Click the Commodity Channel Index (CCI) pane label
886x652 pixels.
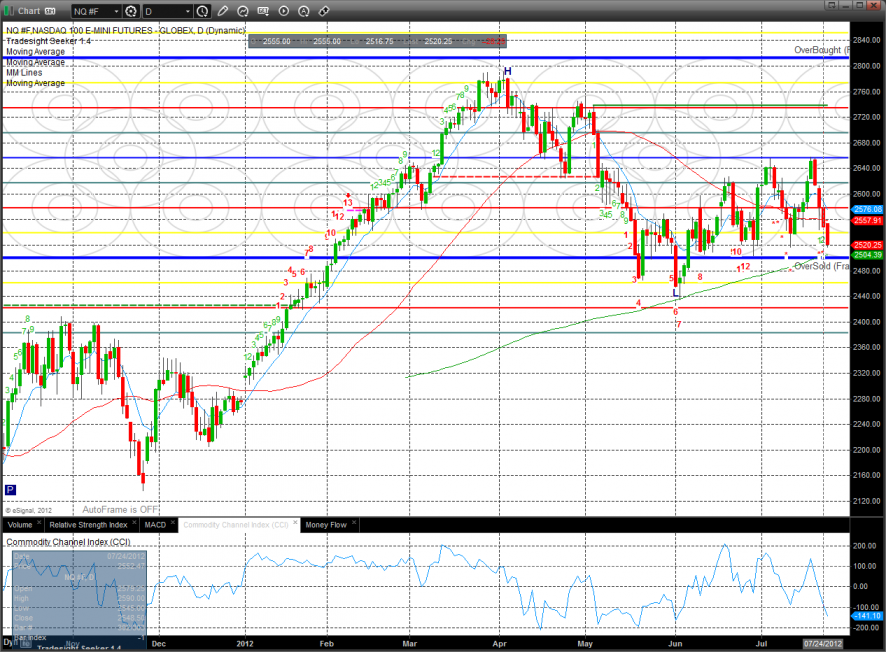click(x=68, y=542)
